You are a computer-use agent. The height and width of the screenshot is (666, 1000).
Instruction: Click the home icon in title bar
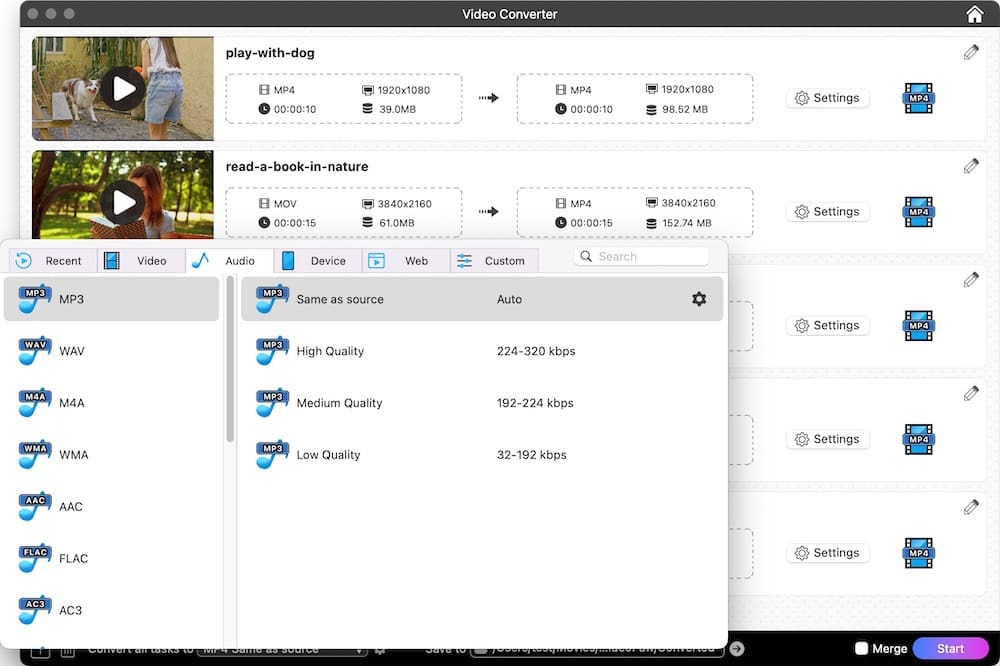point(974,14)
